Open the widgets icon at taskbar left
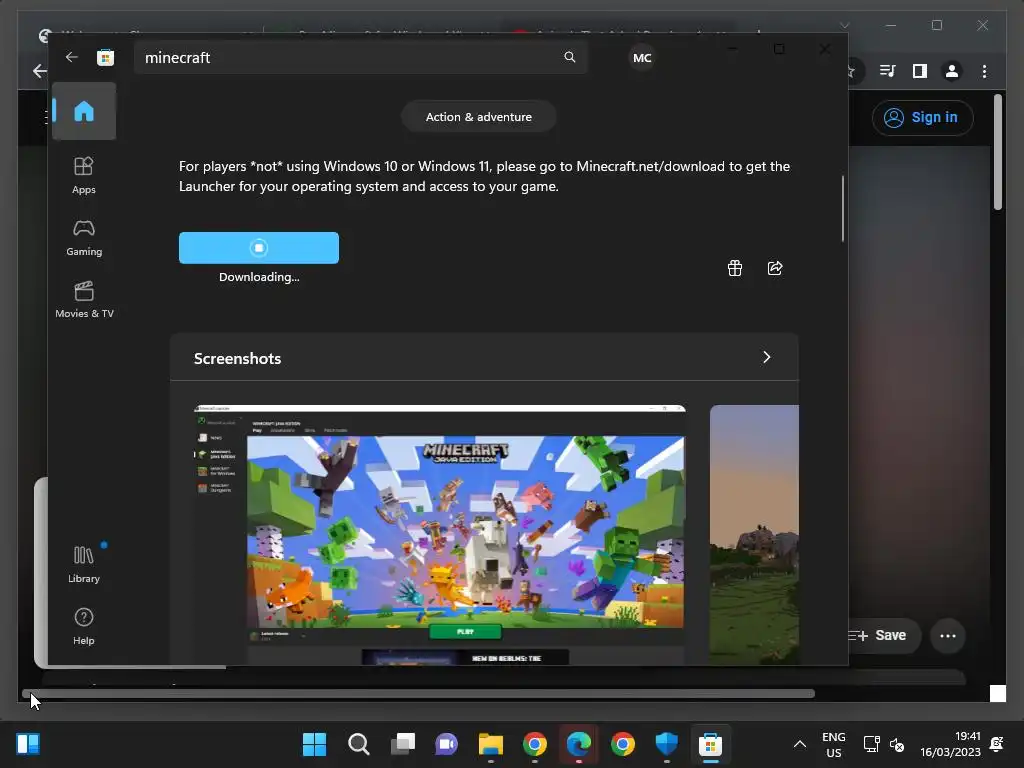 [28, 744]
